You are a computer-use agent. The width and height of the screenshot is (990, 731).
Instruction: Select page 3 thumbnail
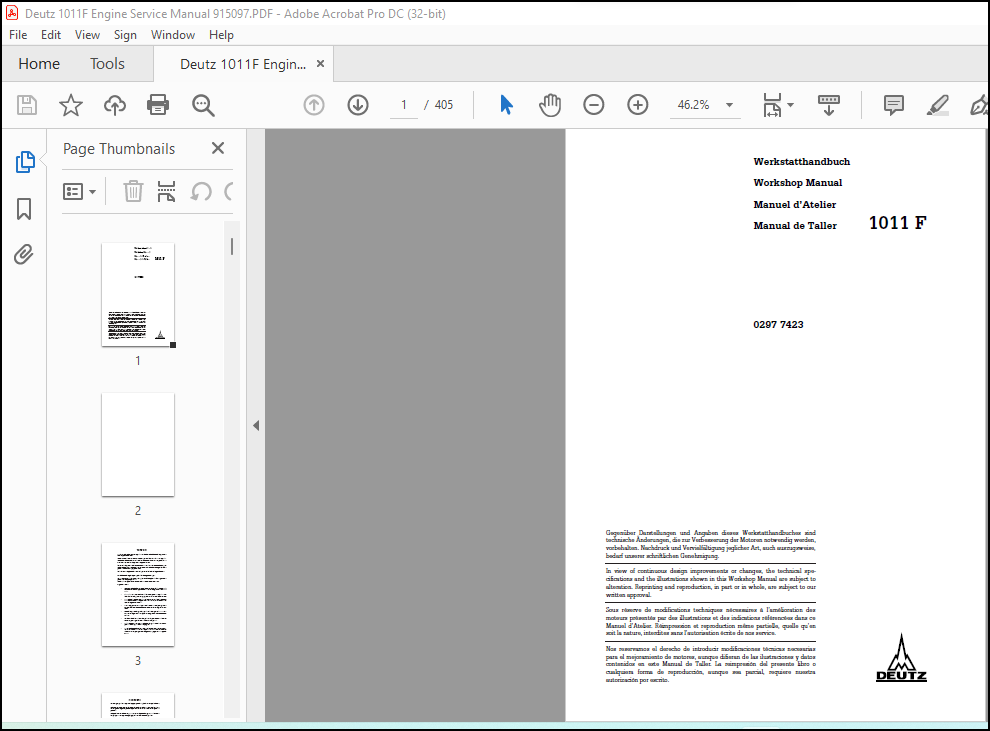coord(138,595)
